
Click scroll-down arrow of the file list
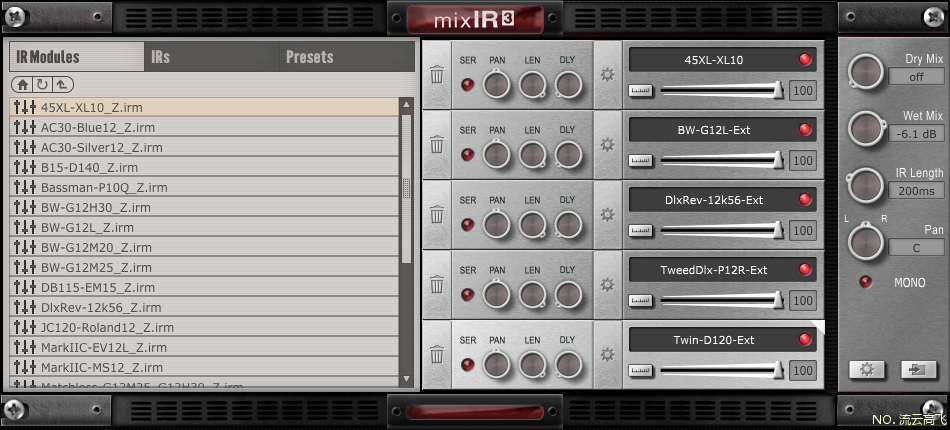point(407,379)
